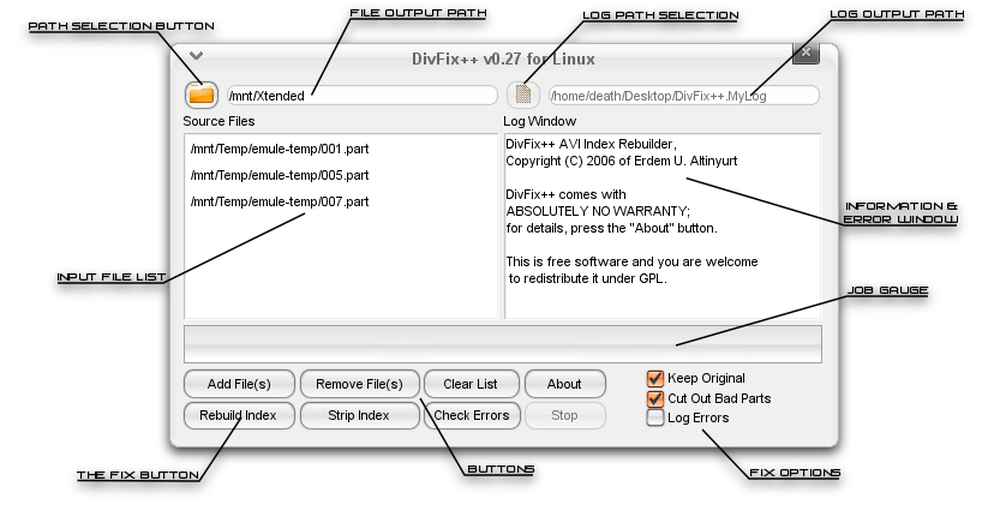Screen dimensions: 1000x512
Task: Click the Add File(s) button
Action: coord(239,384)
